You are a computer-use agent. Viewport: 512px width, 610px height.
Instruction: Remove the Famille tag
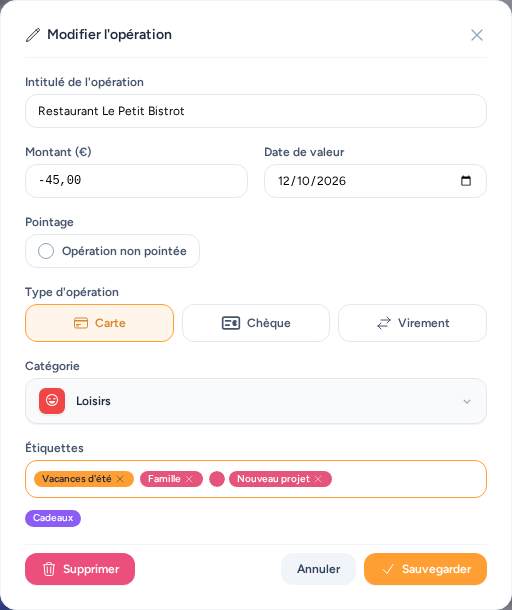[189, 479]
